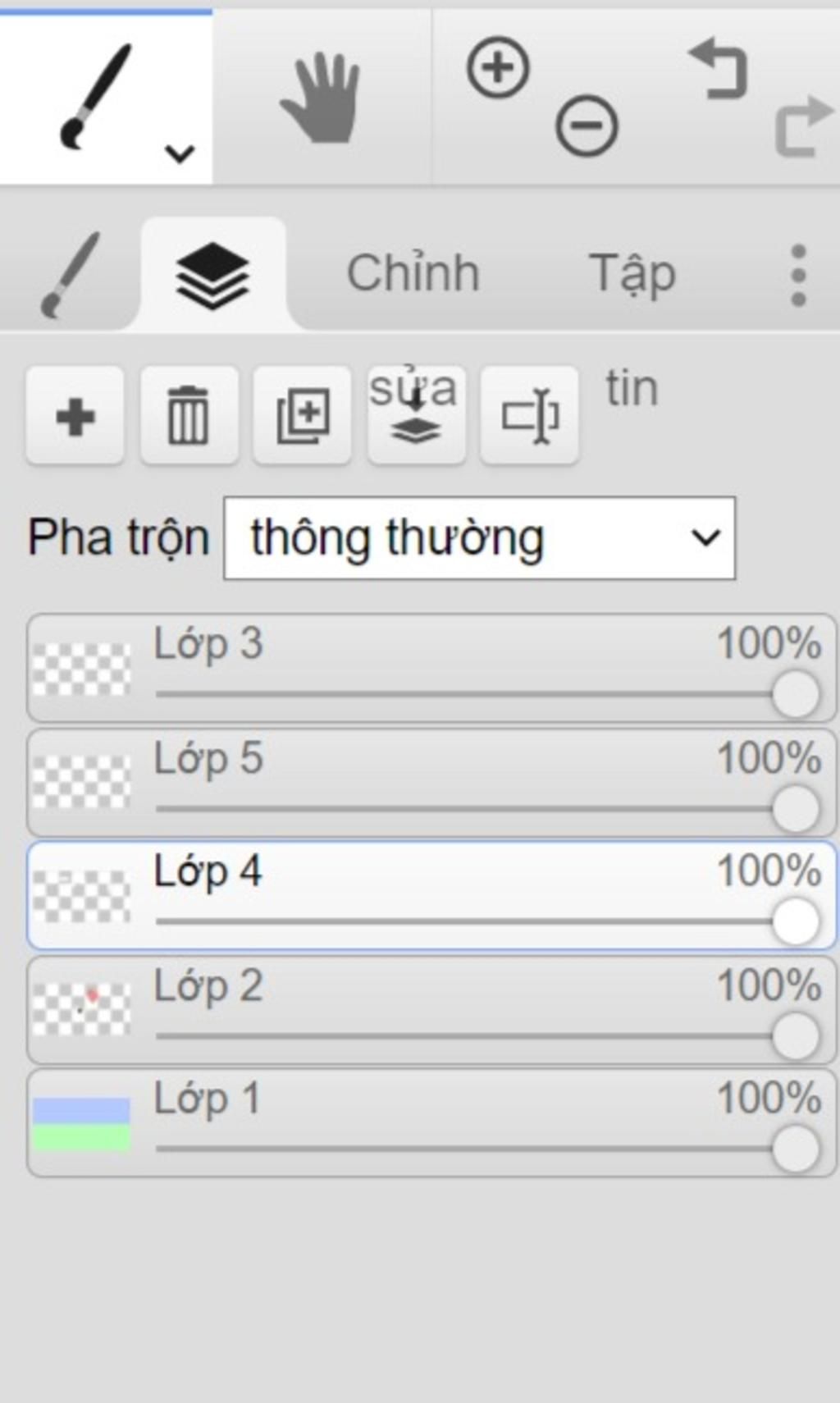Viewport: 840px width, 1403px height.
Task: Select the hand pan tool
Action: click(x=321, y=98)
